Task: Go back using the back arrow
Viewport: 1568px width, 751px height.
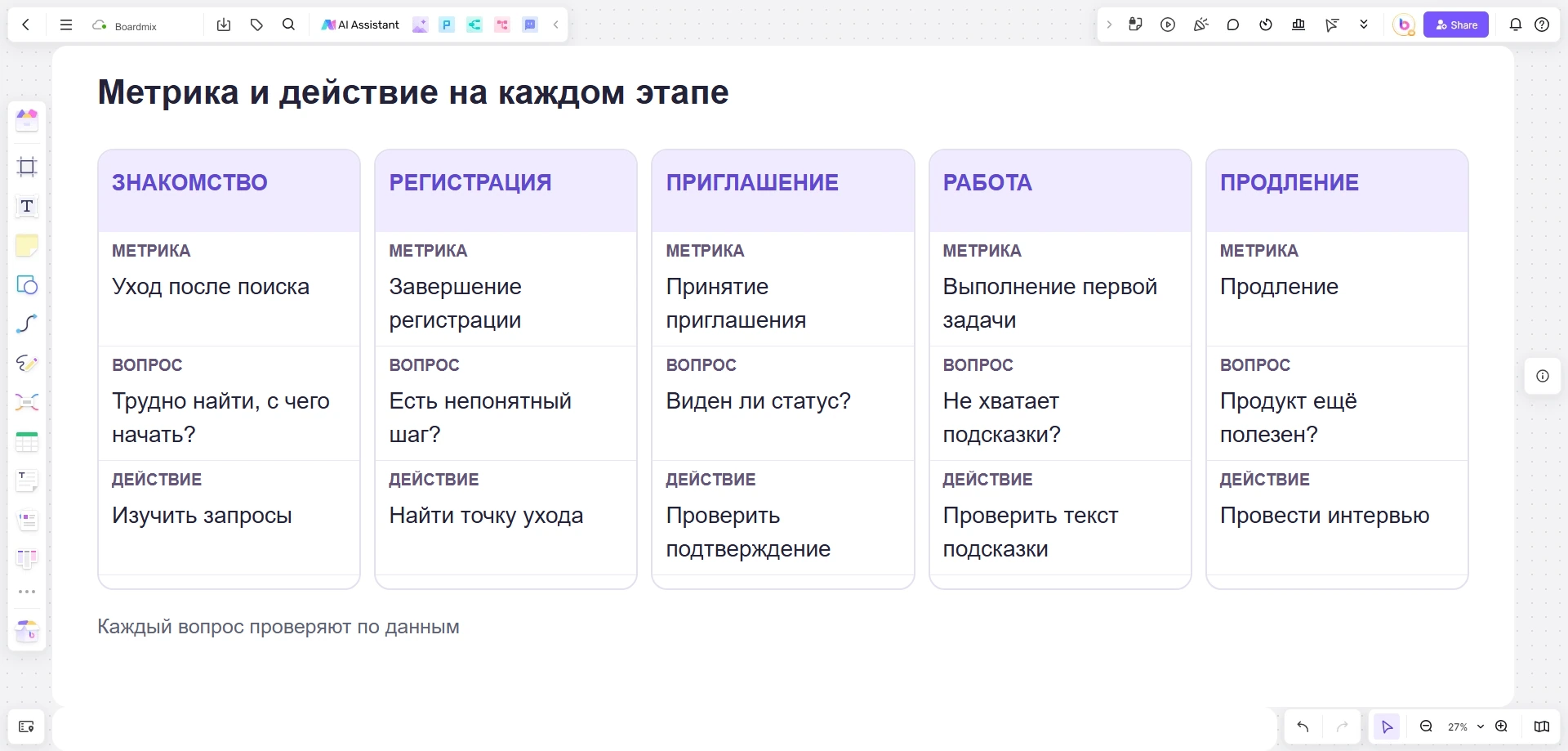Action: 26,25
